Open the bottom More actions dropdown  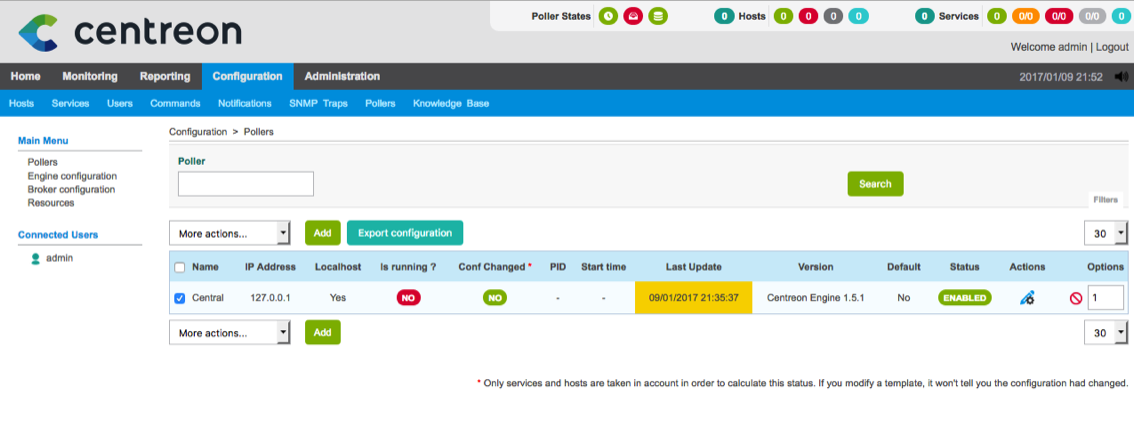(x=229, y=332)
